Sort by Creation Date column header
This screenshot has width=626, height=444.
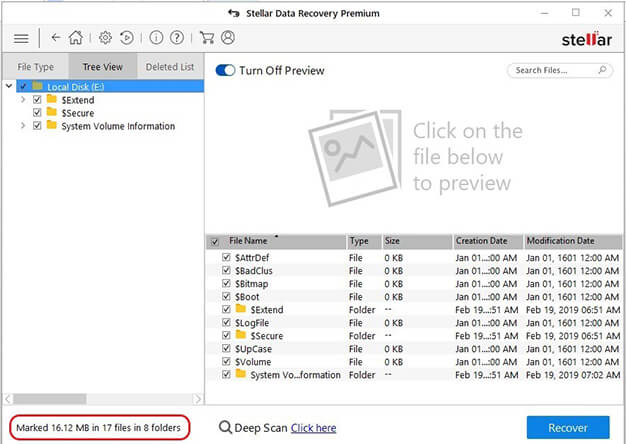point(488,241)
